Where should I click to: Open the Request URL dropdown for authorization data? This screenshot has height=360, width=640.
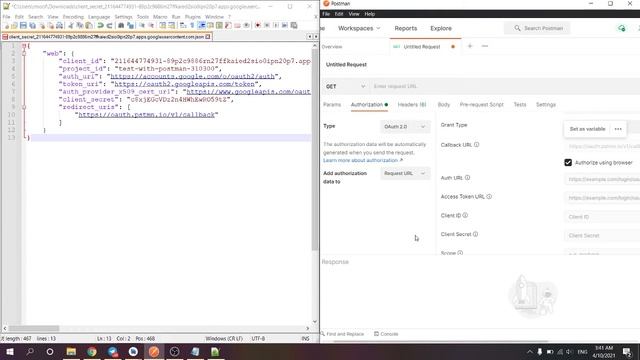[x=404, y=173]
